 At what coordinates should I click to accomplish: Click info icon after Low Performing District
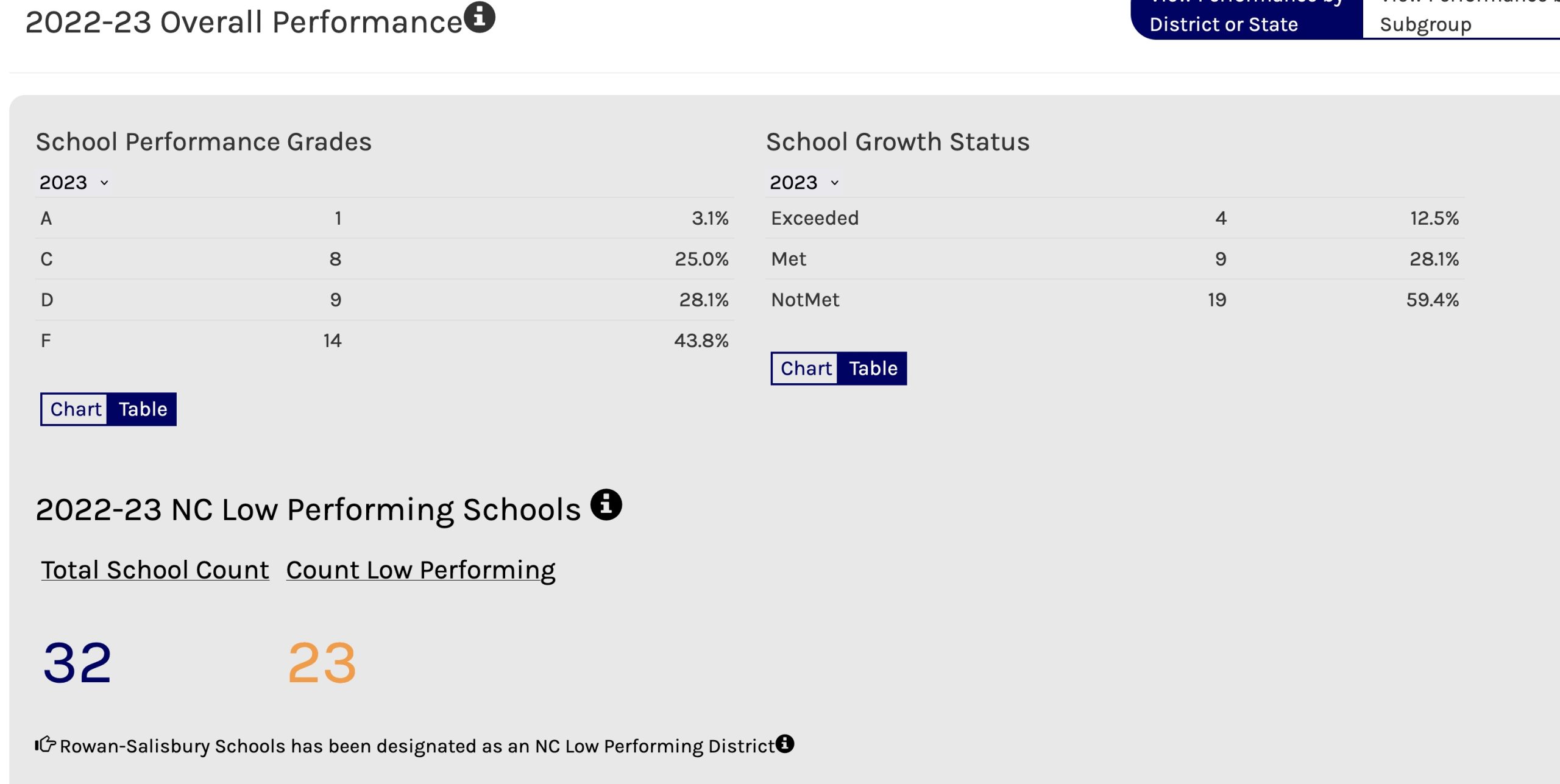point(785,743)
